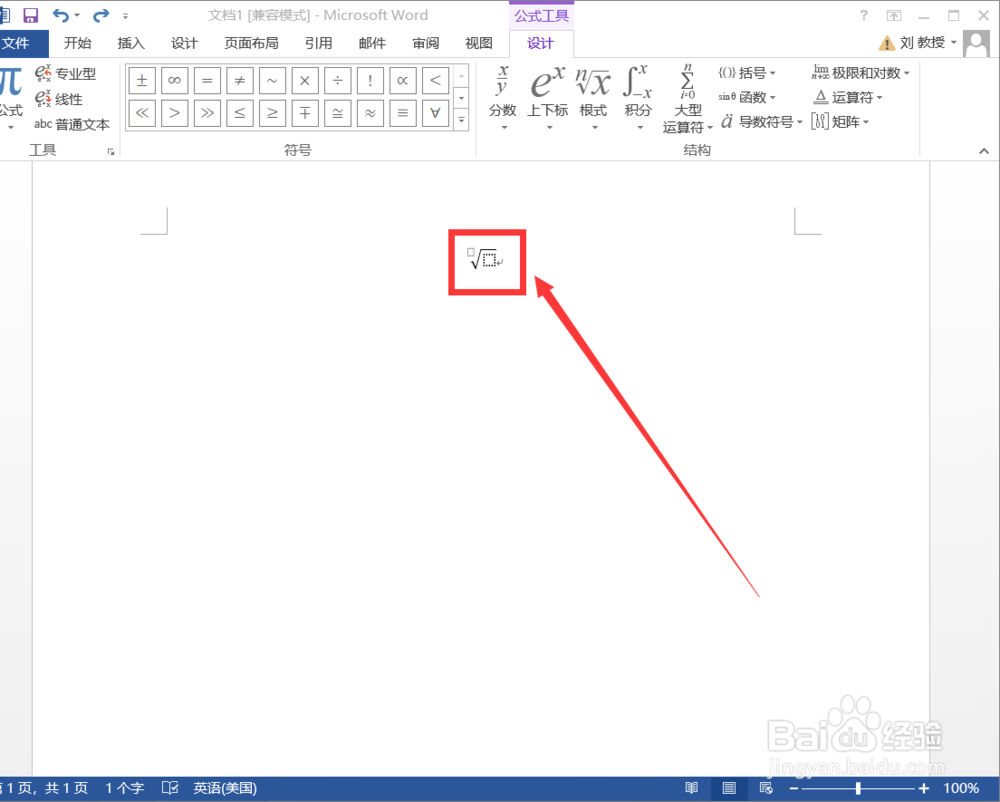Click the 分数 (Fraction) structure button
The height and width of the screenshot is (802, 1000).
[x=503, y=95]
